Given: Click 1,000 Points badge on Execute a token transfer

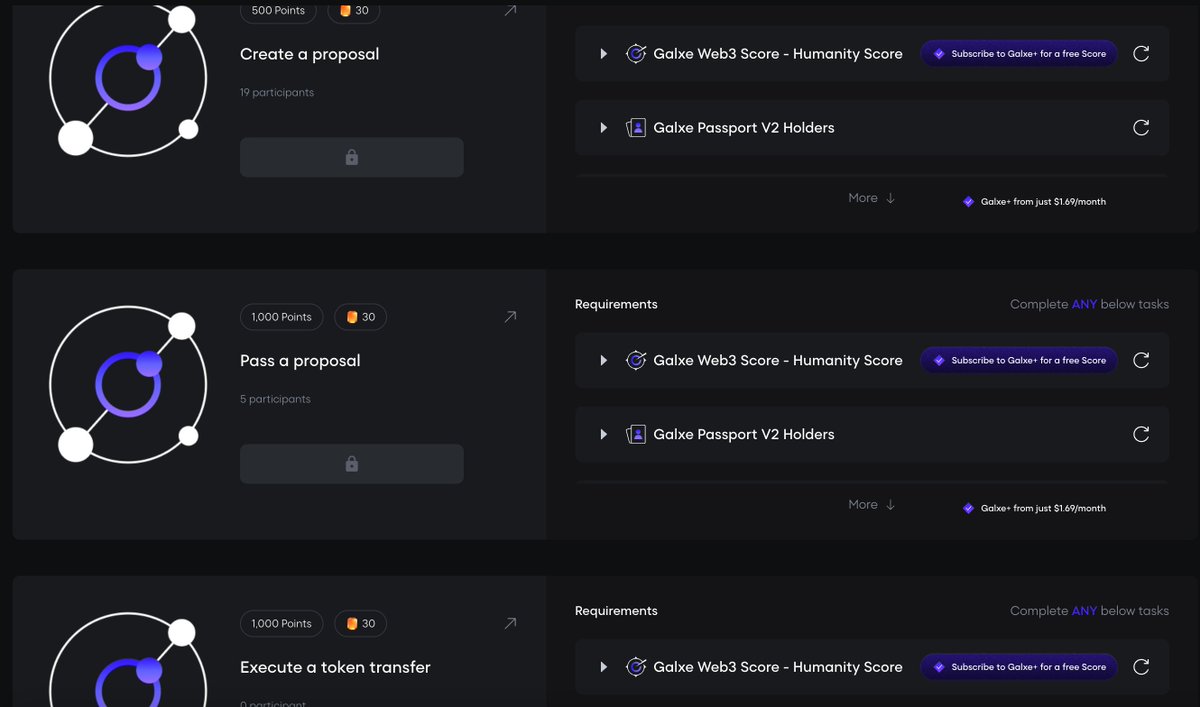Looking at the screenshot, I should coord(282,623).
